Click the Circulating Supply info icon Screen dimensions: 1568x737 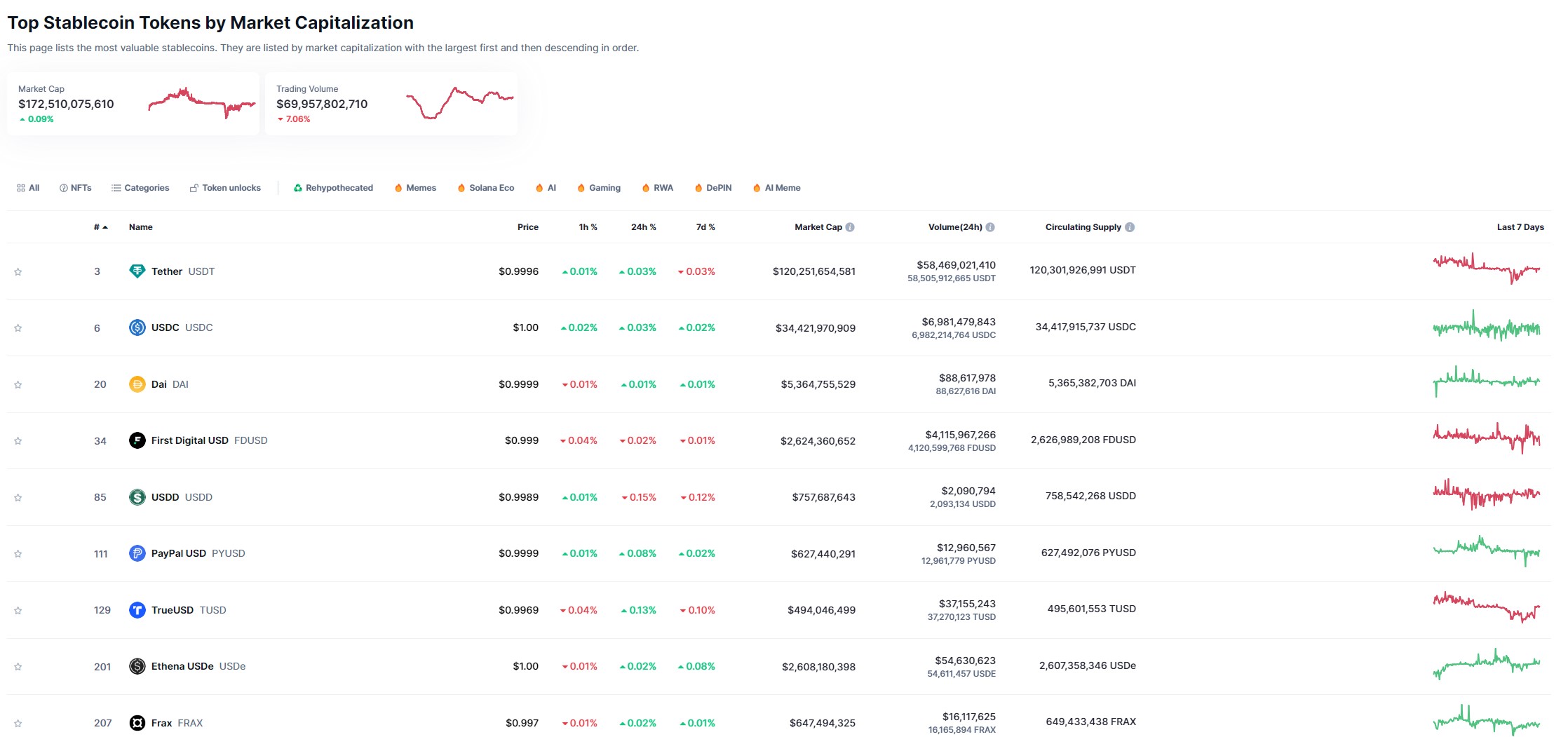click(x=1130, y=227)
